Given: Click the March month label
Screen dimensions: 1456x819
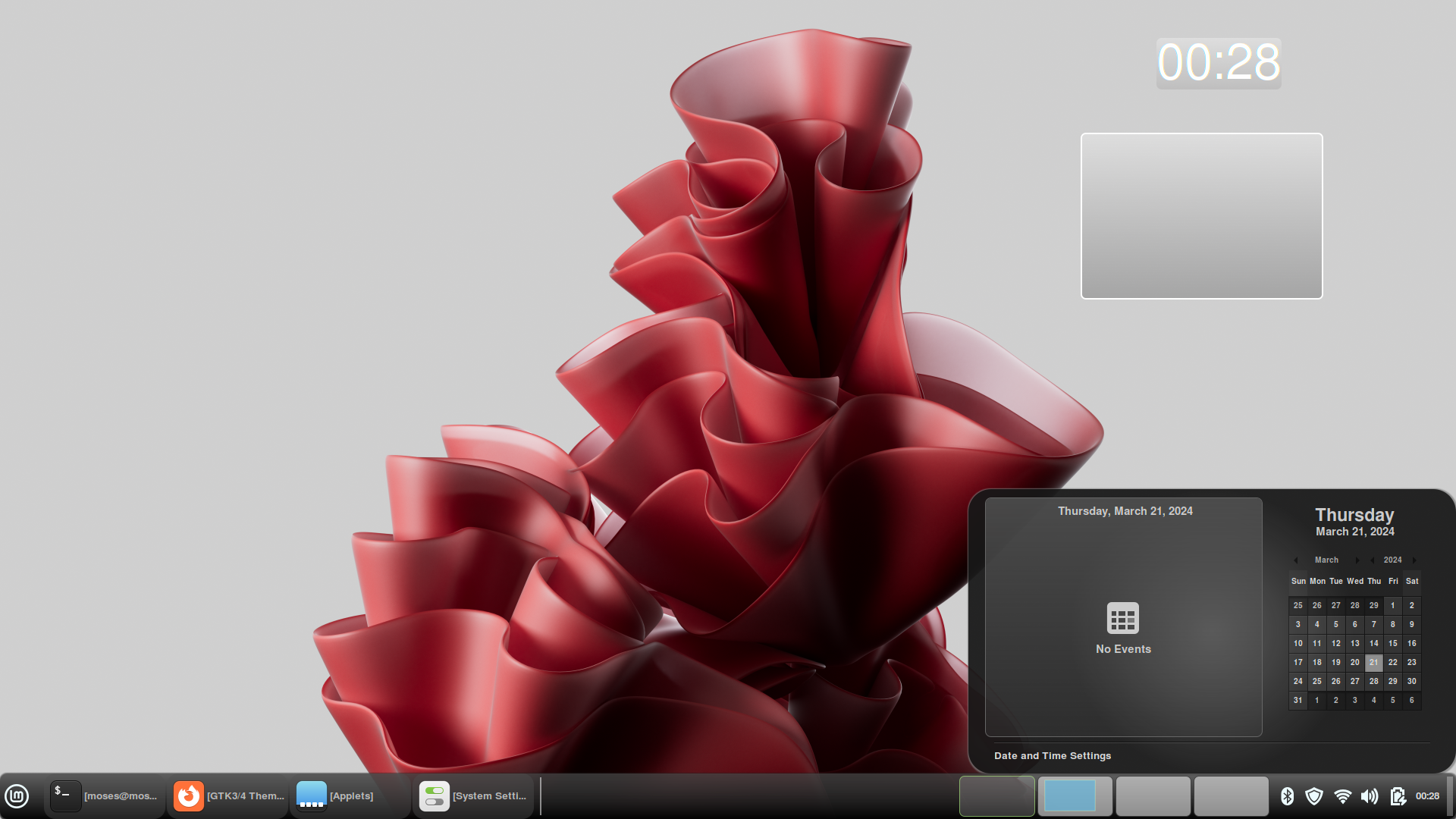Looking at the screenshot, I should click(x=1326, y=560).
